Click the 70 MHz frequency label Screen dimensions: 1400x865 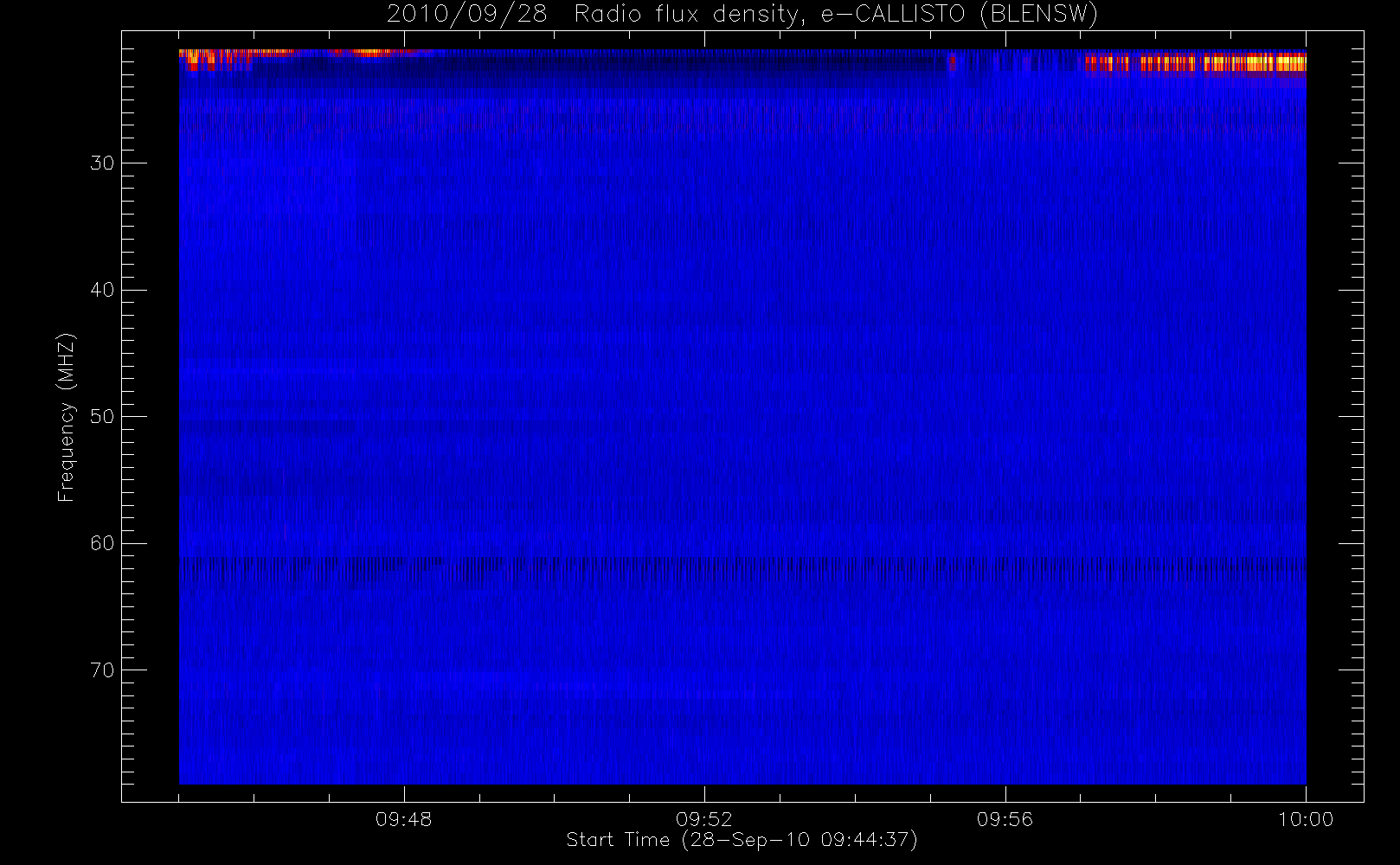point(102,670)
